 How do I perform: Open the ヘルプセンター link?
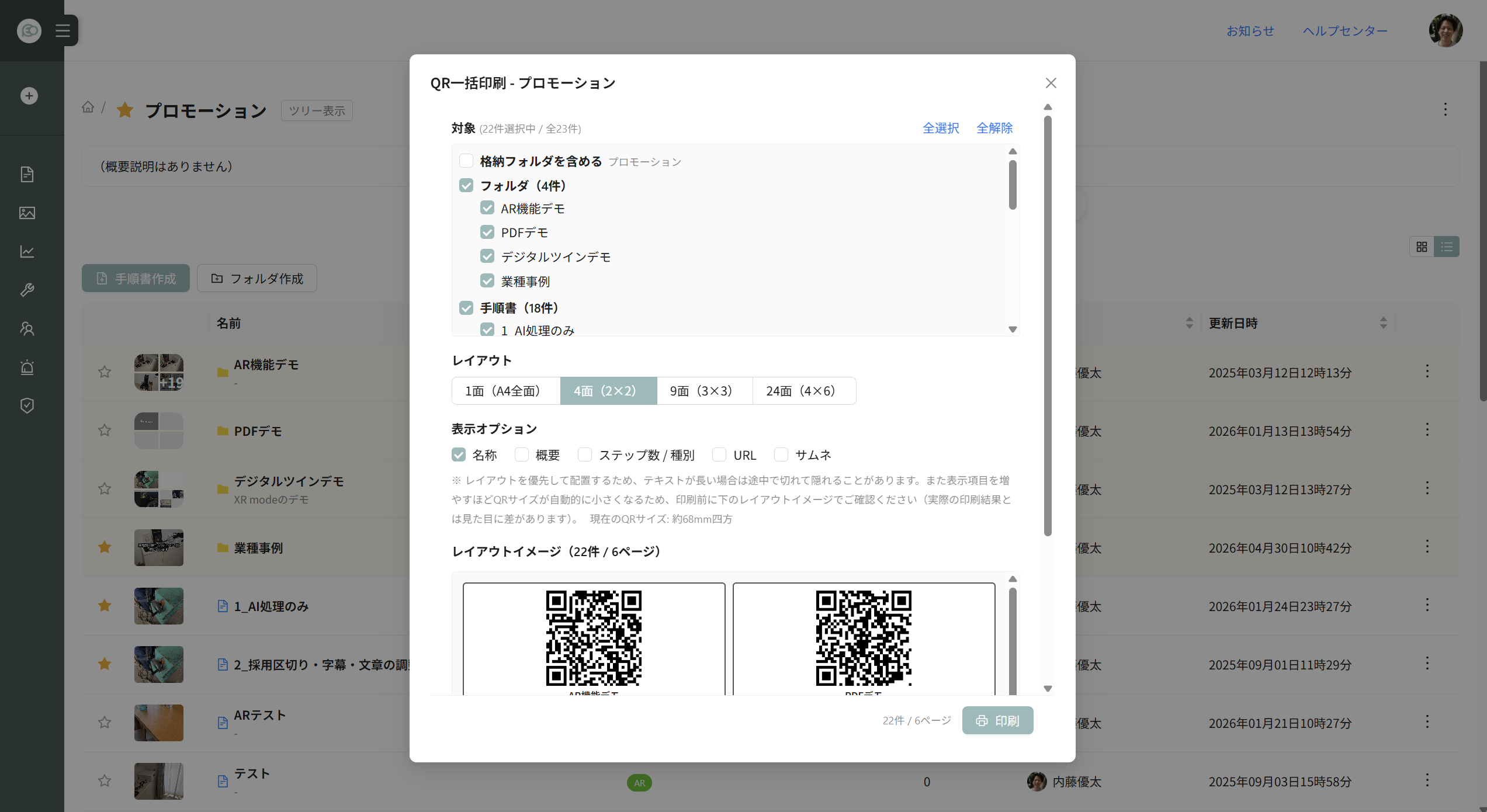point(1345,31)
